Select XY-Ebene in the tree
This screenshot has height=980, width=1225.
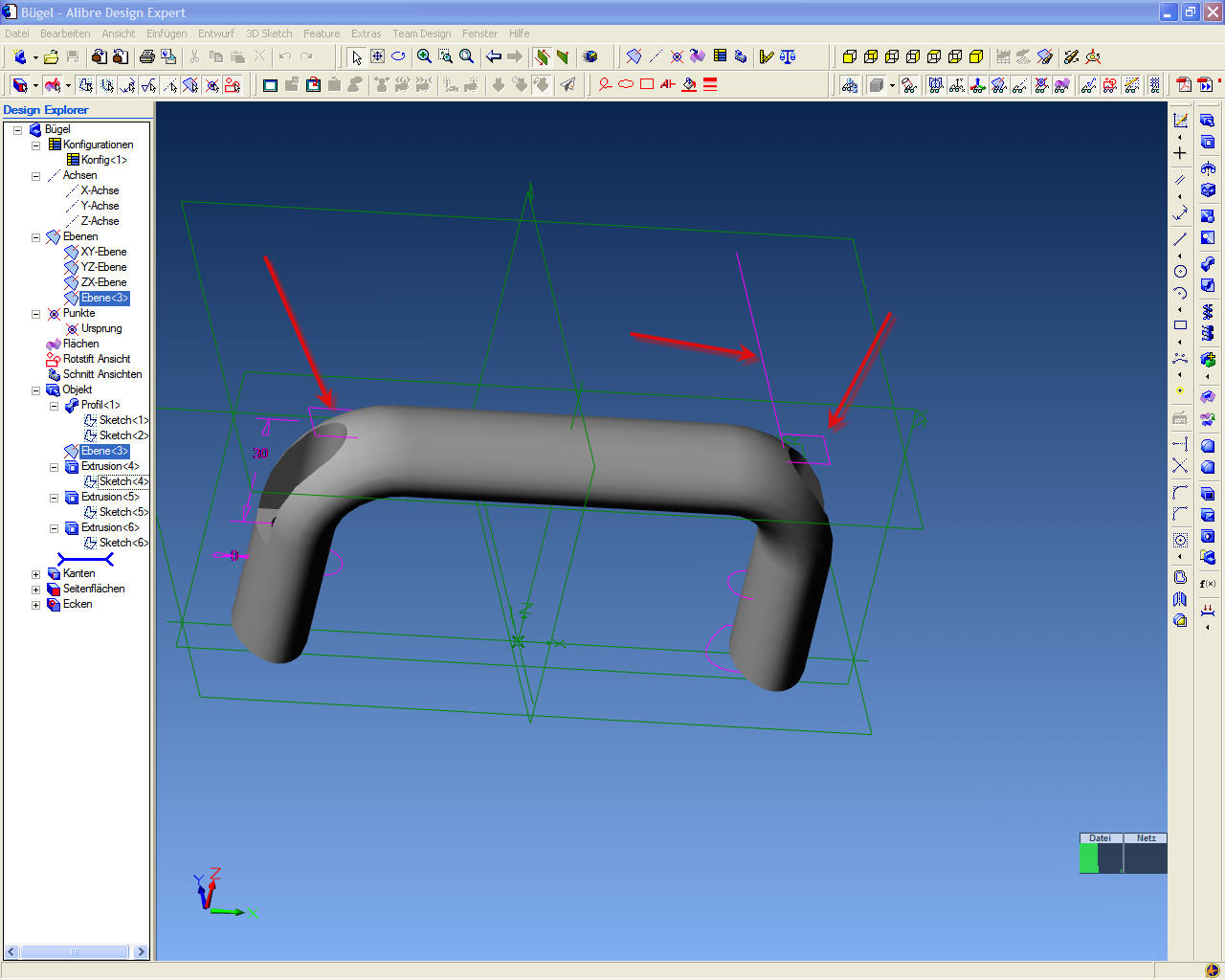click(x=103, y=252)
